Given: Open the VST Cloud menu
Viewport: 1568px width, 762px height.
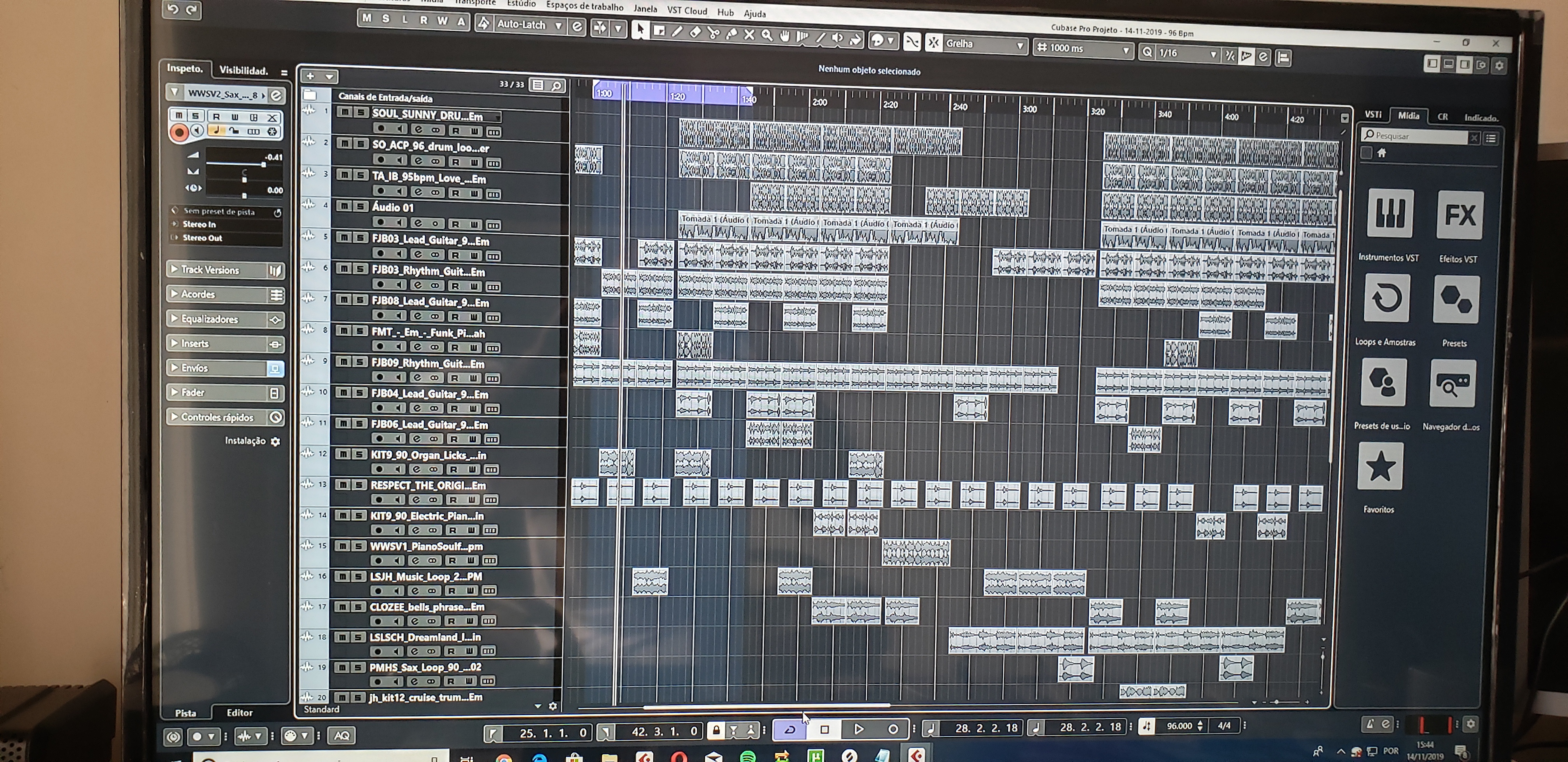Looking at the screenshot, I should pyautogui.click(x=687, y=10).
